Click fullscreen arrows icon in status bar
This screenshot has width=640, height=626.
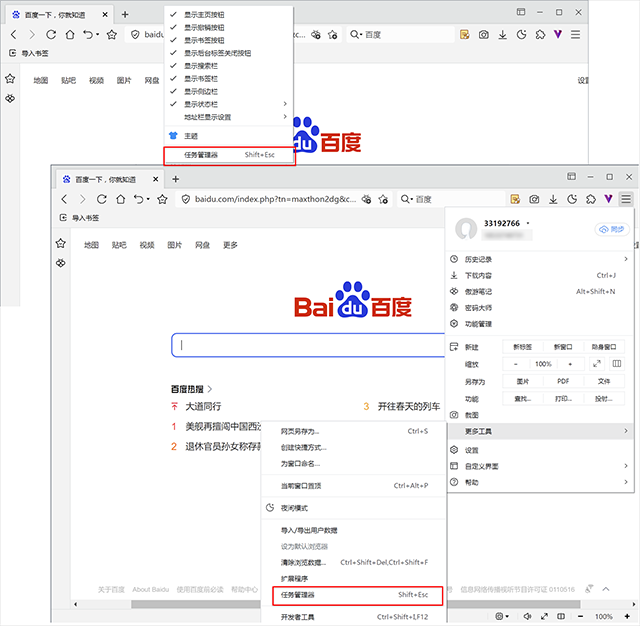click(x=544, y=616)
